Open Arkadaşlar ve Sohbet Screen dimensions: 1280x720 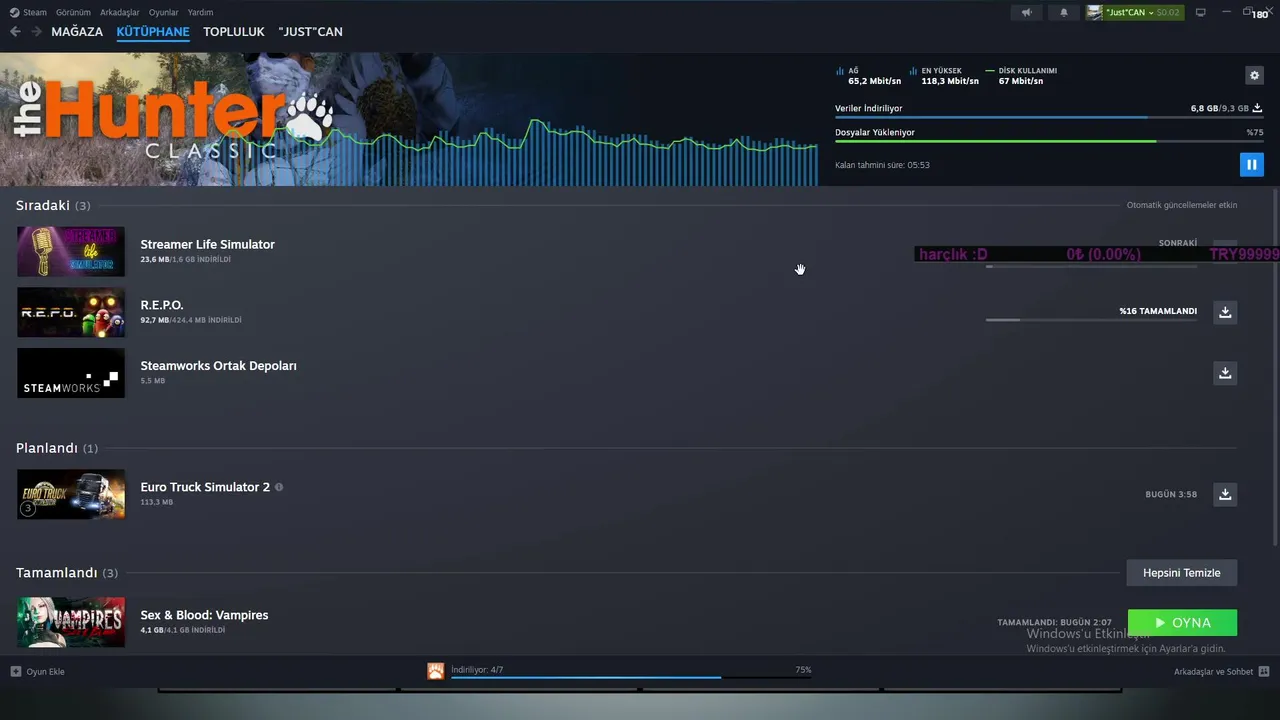pos(1221,671)
